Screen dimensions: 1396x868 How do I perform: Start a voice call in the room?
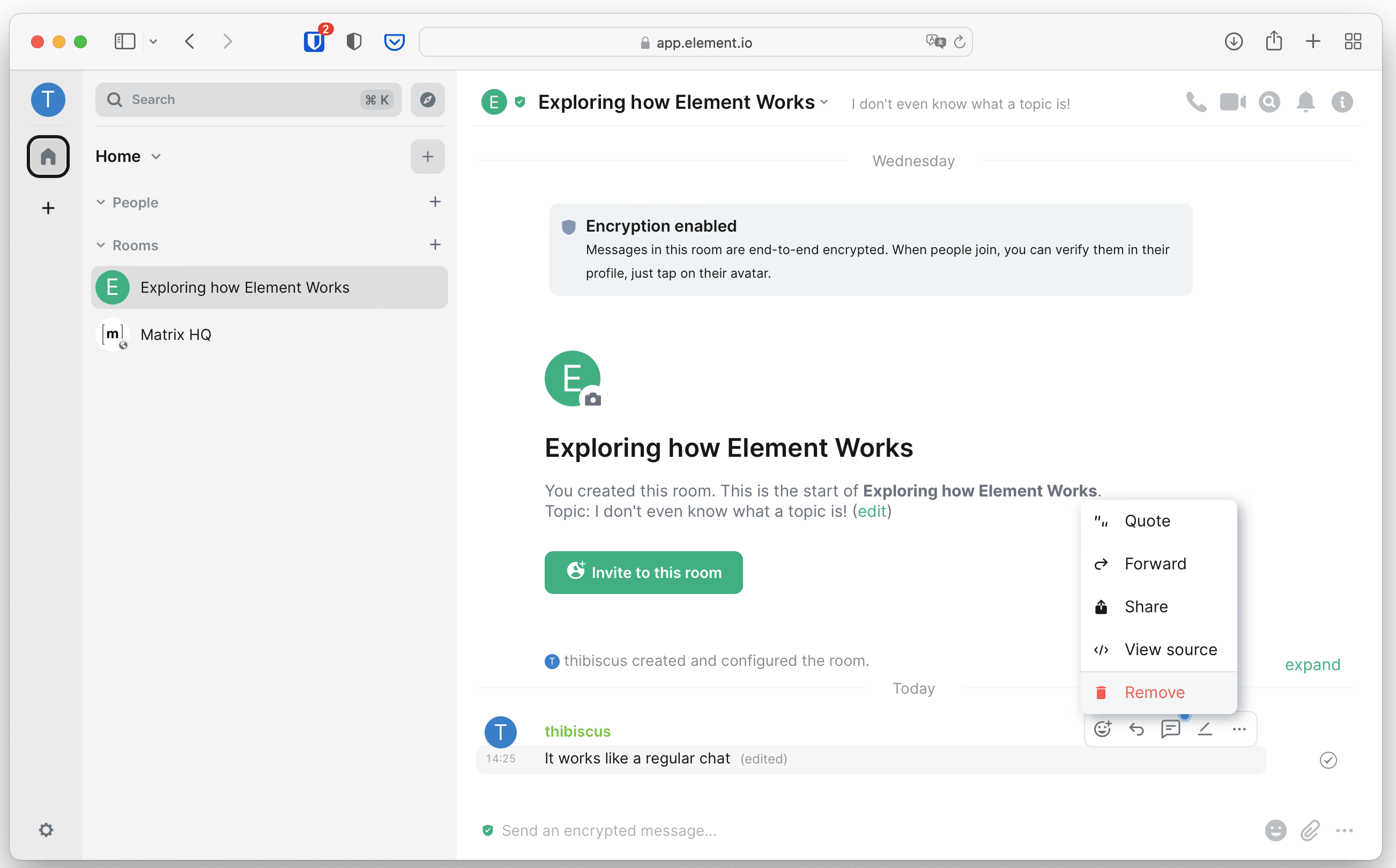coord(1195,102)
